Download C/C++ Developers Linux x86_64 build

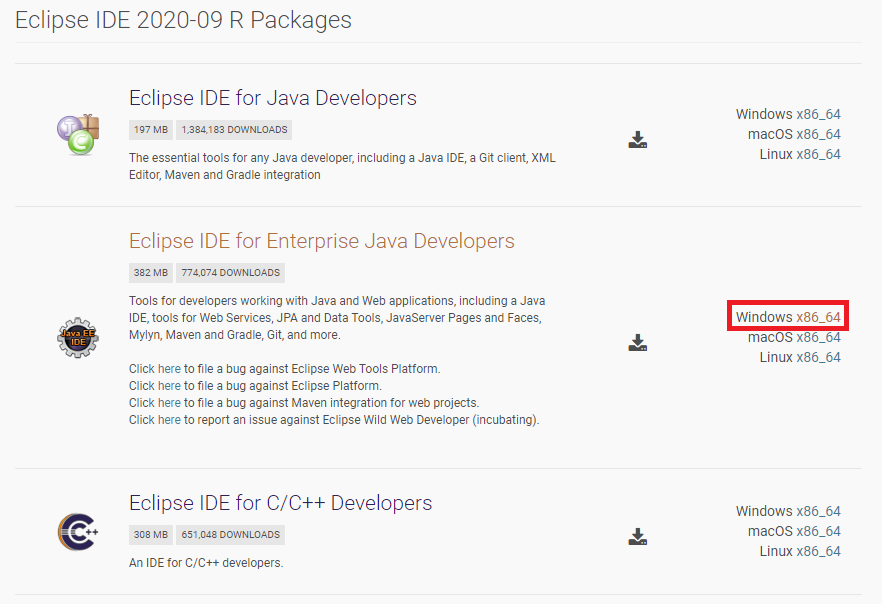(818, 551)
